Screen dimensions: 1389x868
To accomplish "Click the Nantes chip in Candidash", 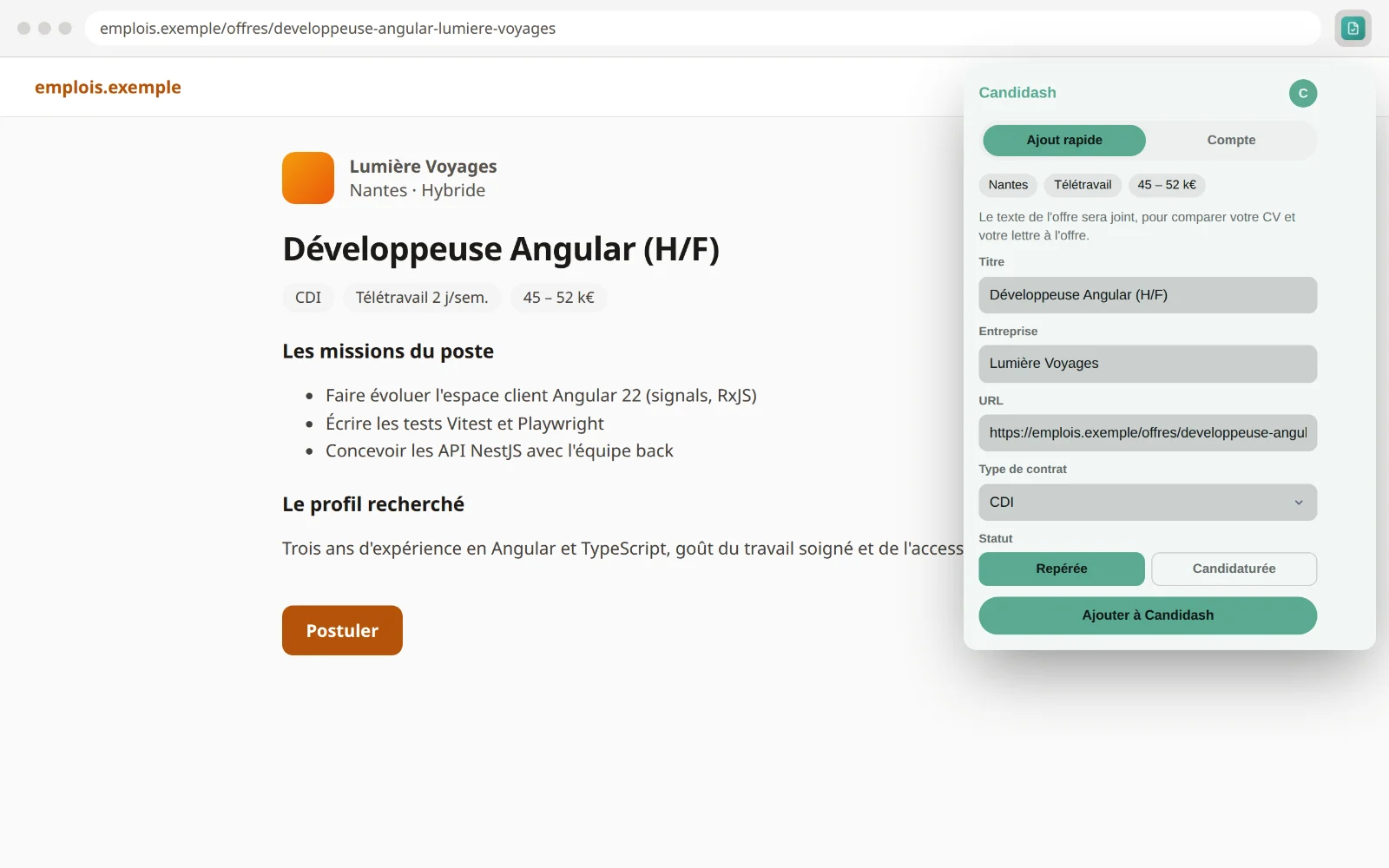I will pos(1008,185).
